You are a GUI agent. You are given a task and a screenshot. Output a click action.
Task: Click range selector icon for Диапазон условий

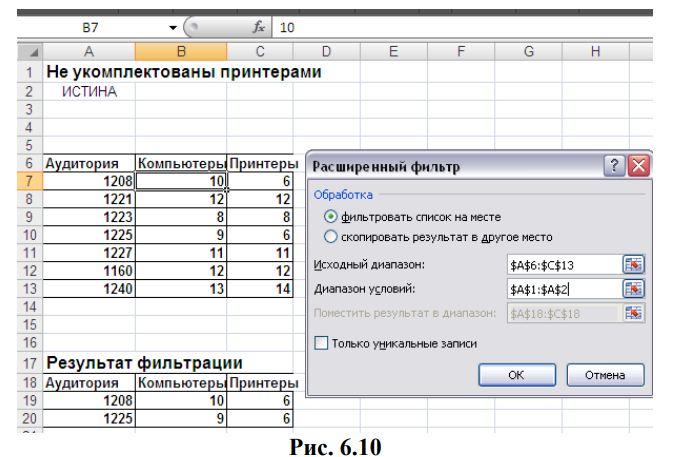(x=632, y=289)
